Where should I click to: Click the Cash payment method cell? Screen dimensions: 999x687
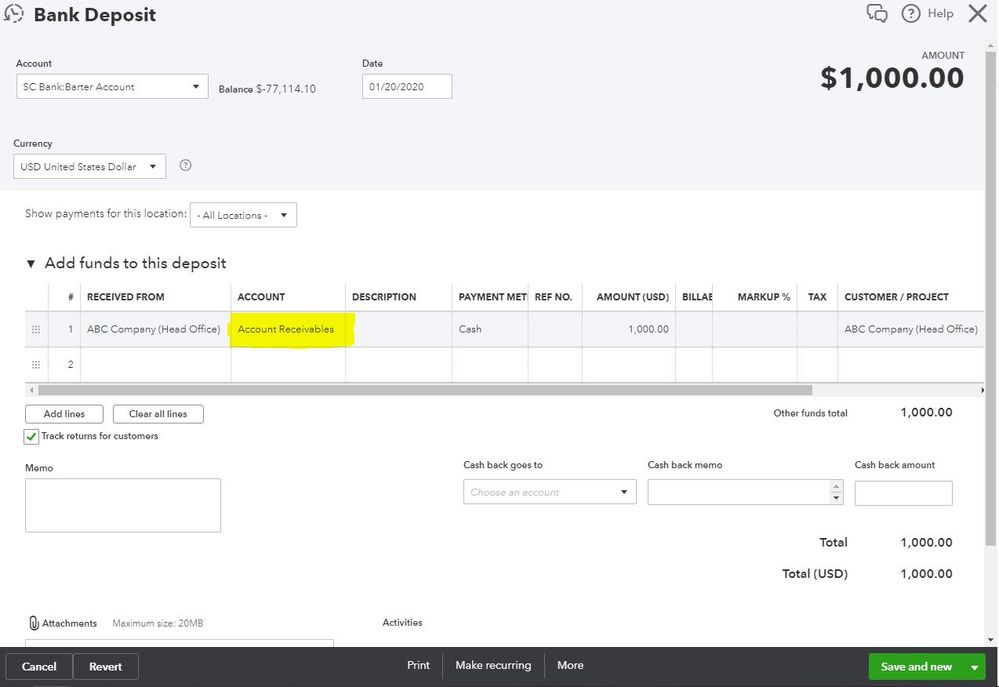pos(490,329)
